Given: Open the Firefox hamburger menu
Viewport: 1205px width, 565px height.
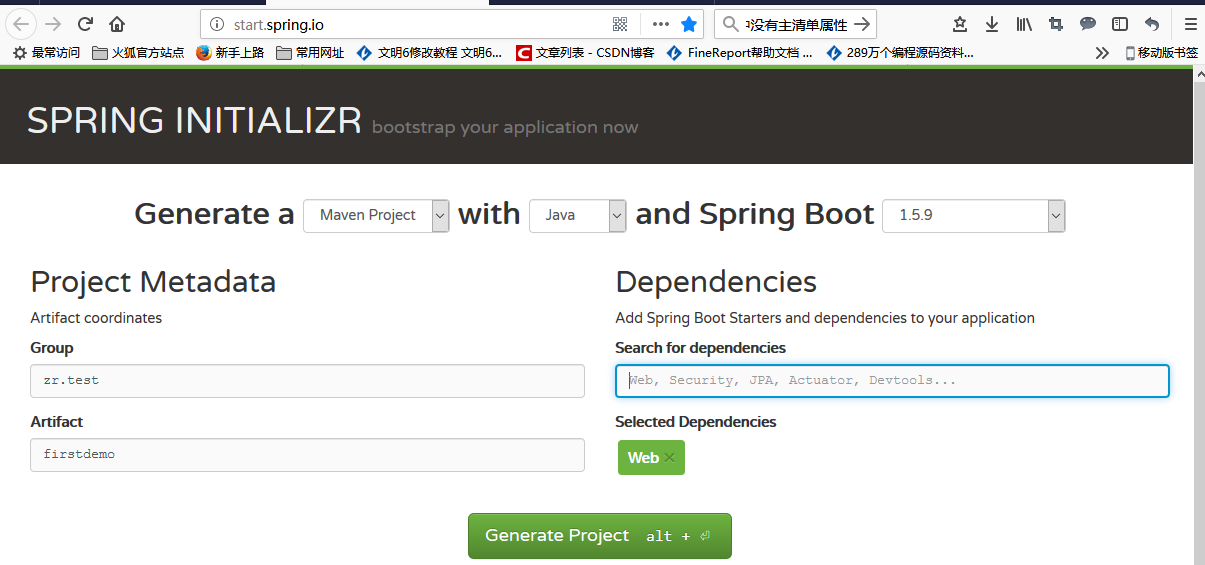Looking at the screenshot, I should pos(1190,24).
